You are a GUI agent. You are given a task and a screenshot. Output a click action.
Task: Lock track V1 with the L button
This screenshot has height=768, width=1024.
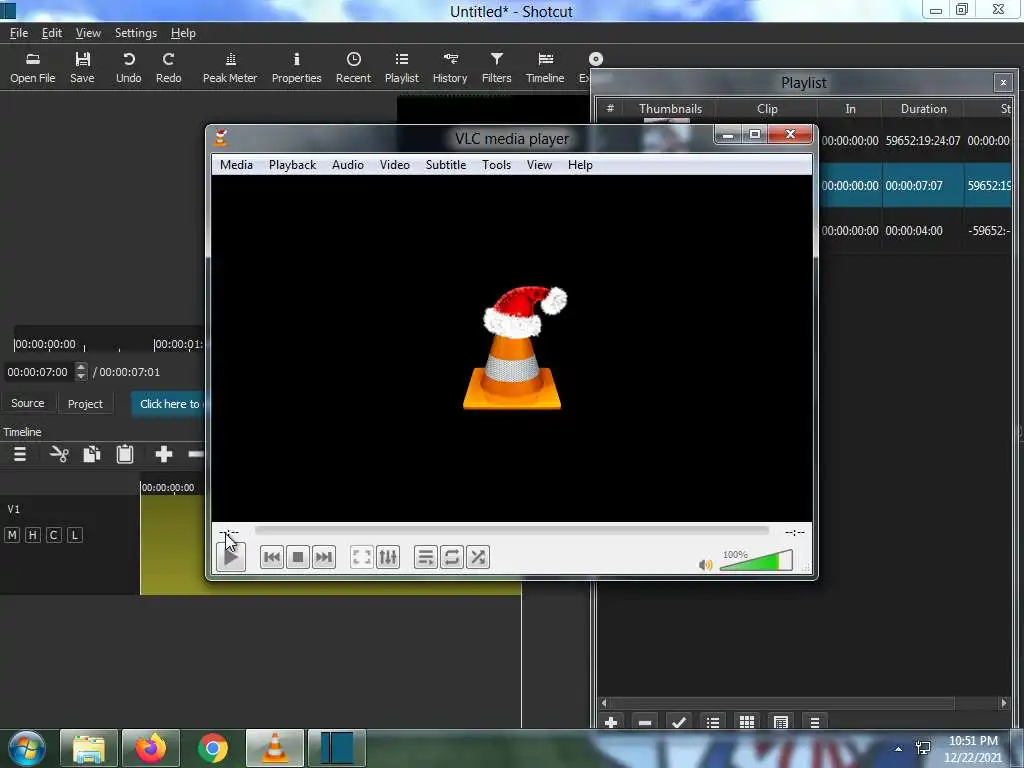point(74,536)
